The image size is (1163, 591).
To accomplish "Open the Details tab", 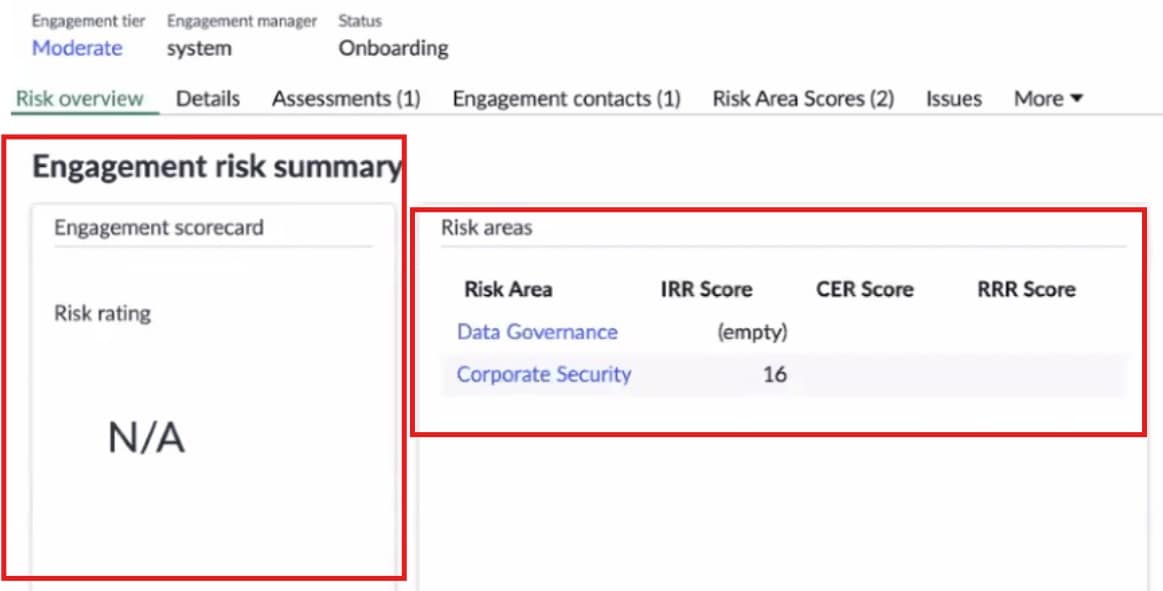I will (208, 99).
